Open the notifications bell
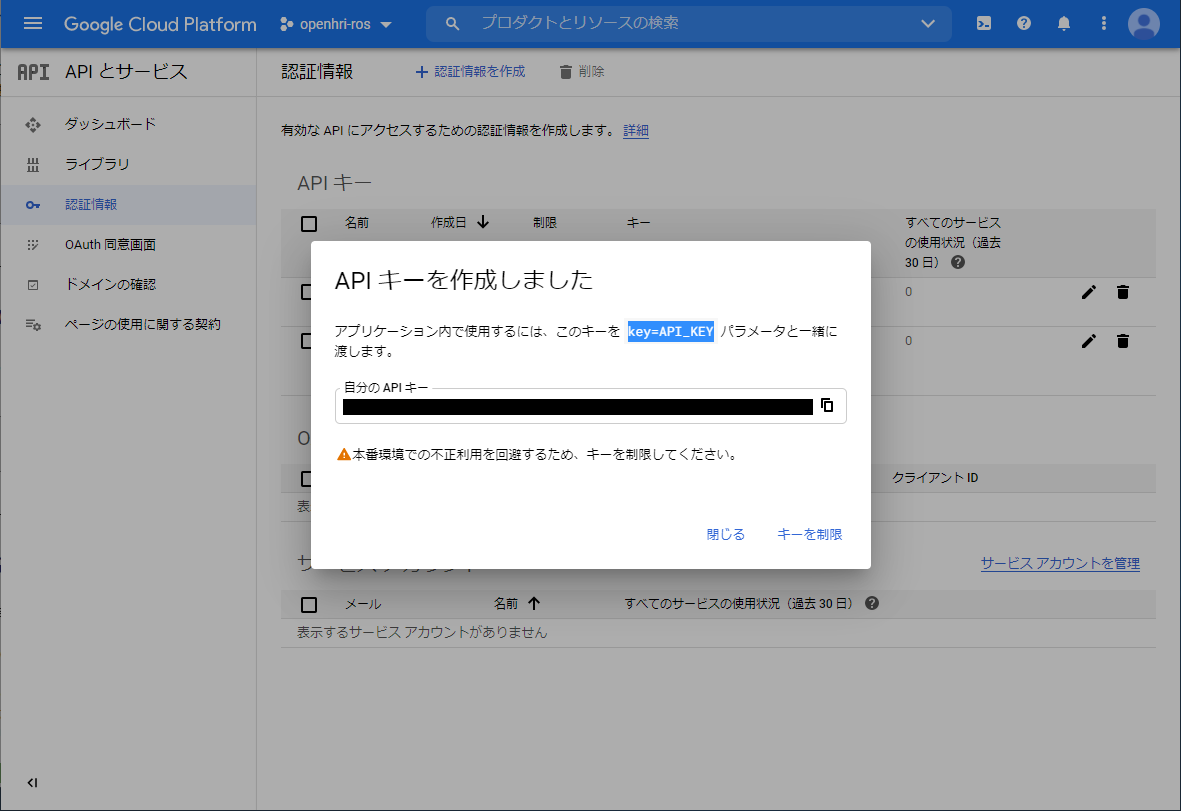Image resolution: width=1181 pixels, height=811 pixels. point(1064,23)
